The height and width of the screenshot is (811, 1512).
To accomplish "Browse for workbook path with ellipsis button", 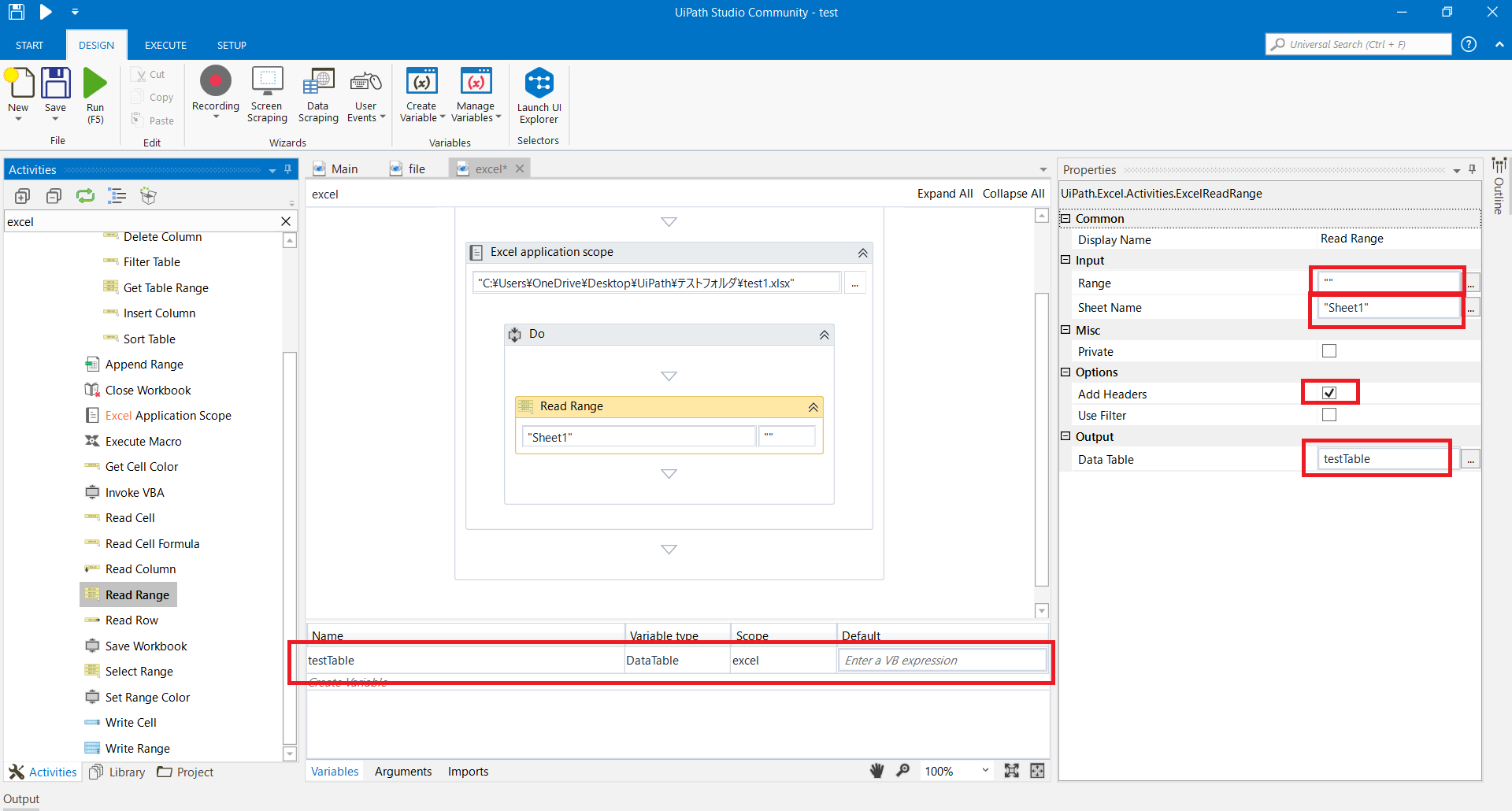I will pos(855,283).
